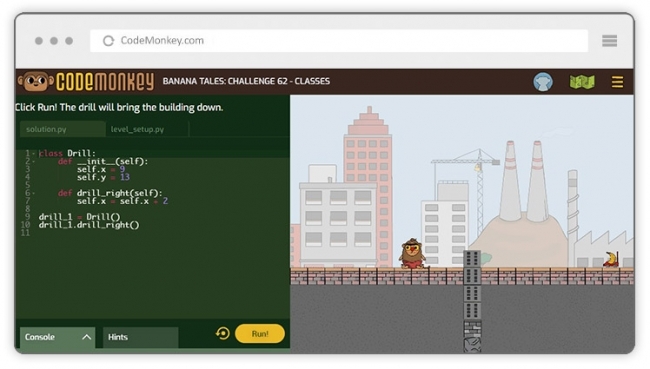
Task: Click the CodeMonkey.com address bar
Action: click(x=339, y=41)
